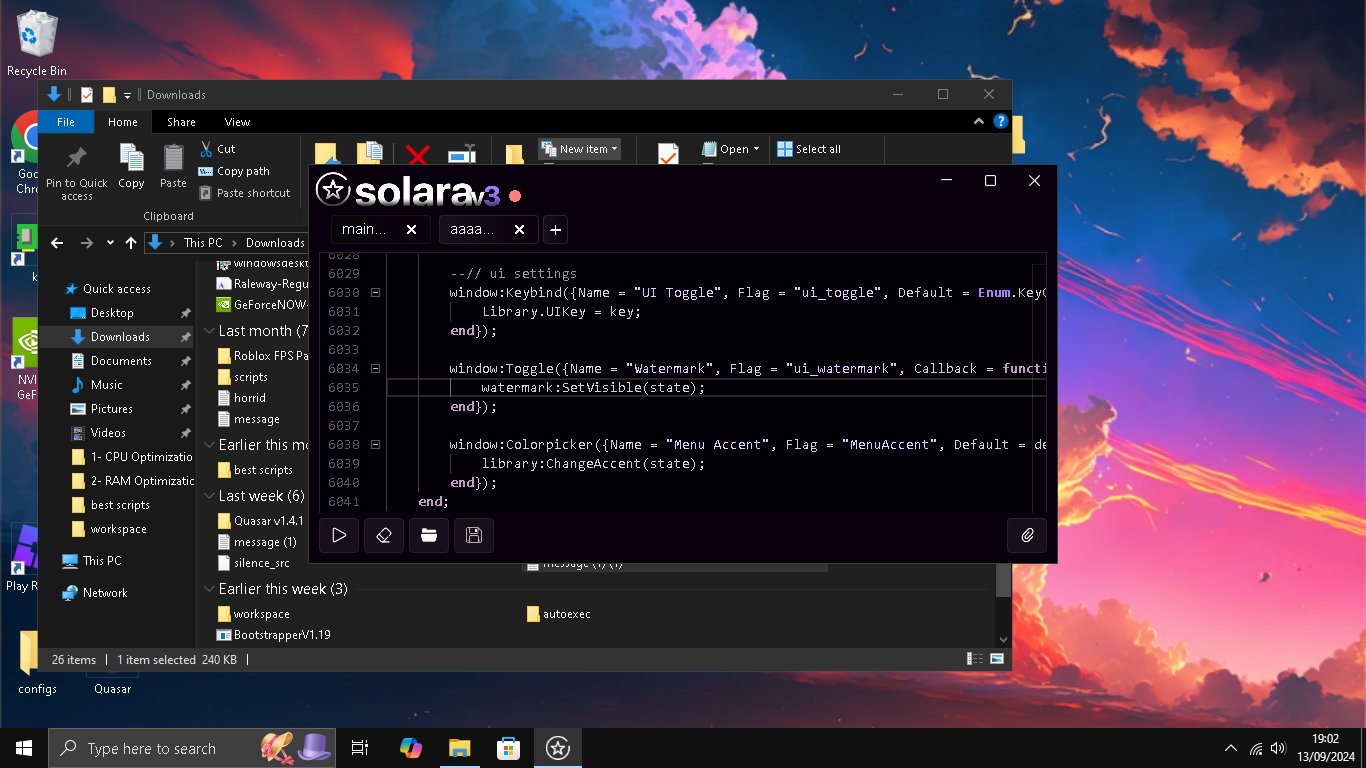Select Quick access in the navigation pane
The image size is (1366, 768).
(116, 289)
